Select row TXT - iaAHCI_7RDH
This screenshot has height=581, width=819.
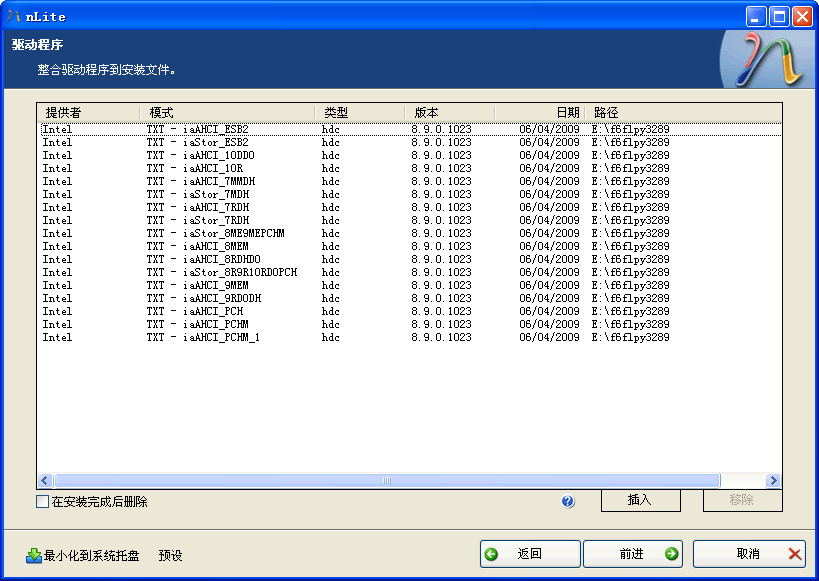411,207
